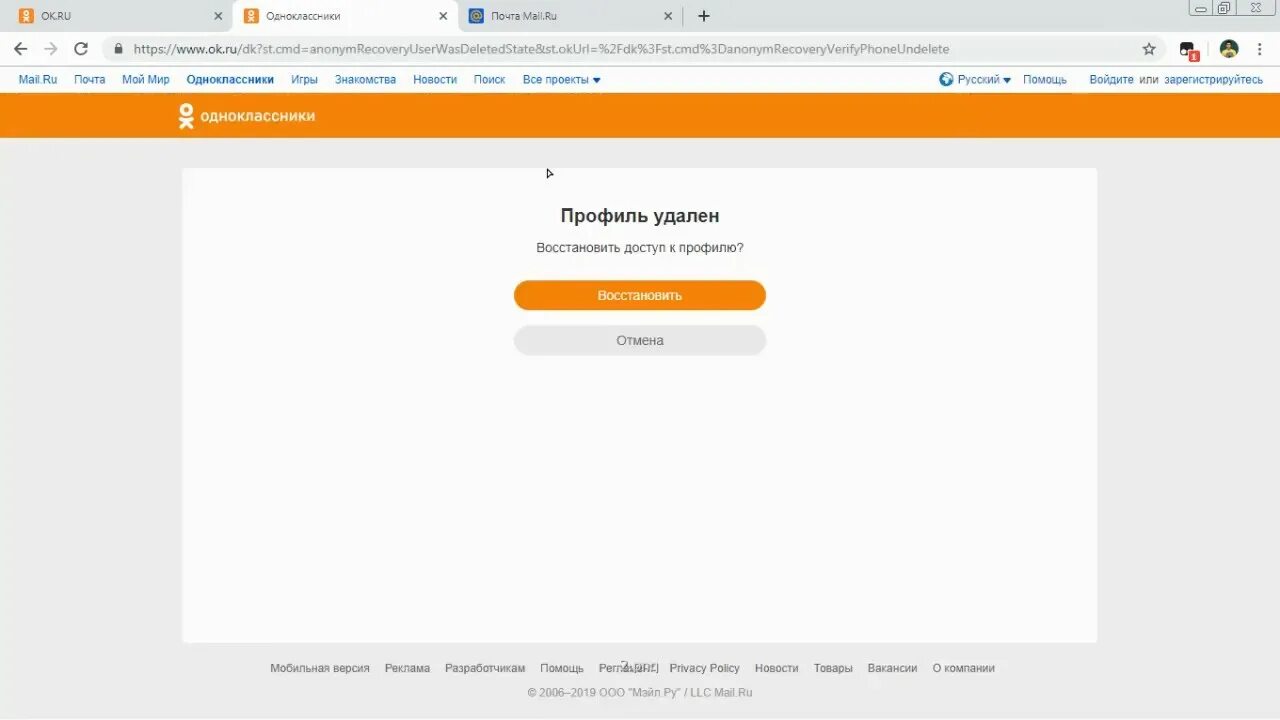Open Товары footer link
The height and width of the screenshot is (720, 1280).
coord(833,668)
